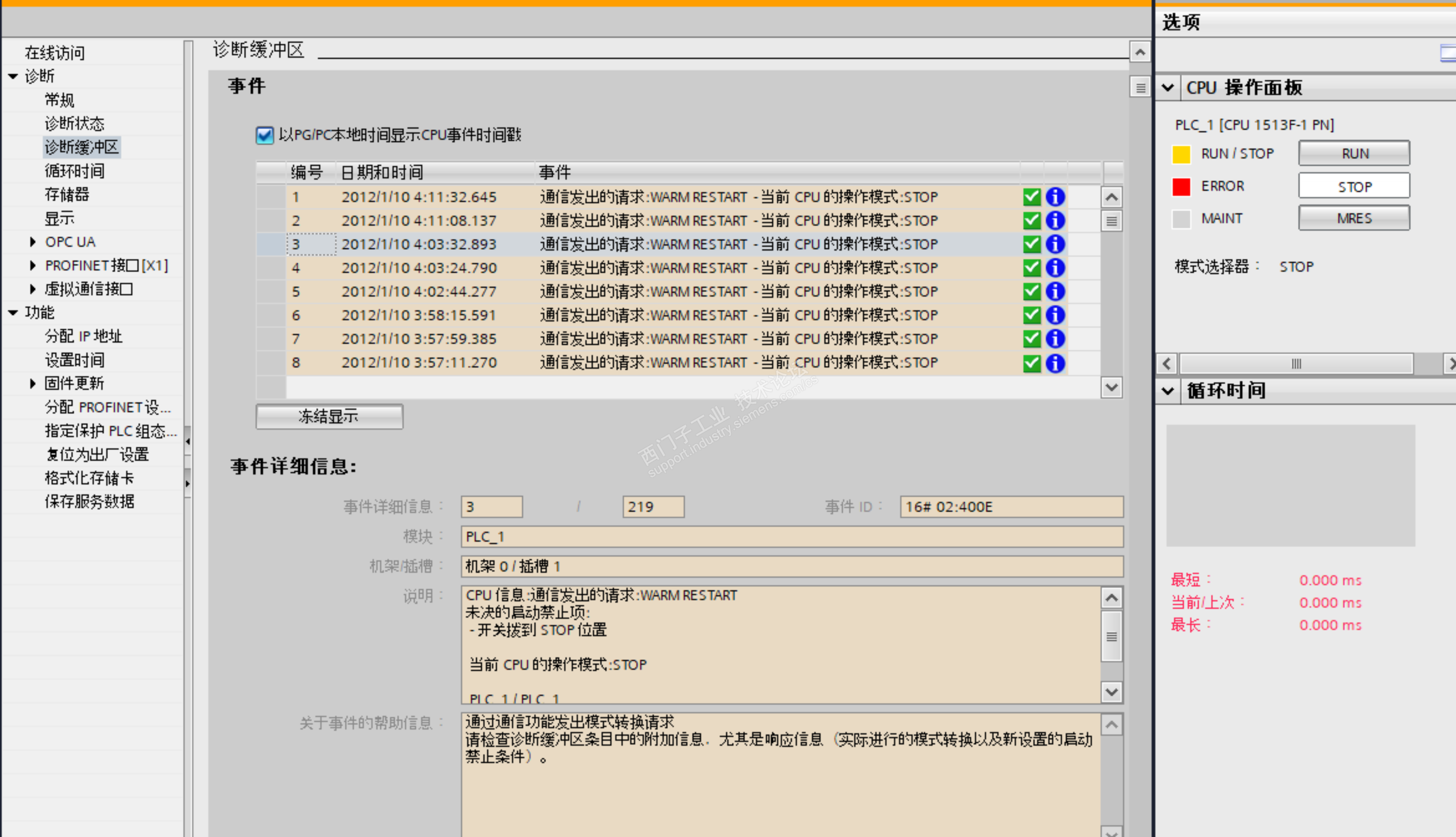Click the gray MAINT status indicator
The image size is (1456, 837).
click(1181, 218)
